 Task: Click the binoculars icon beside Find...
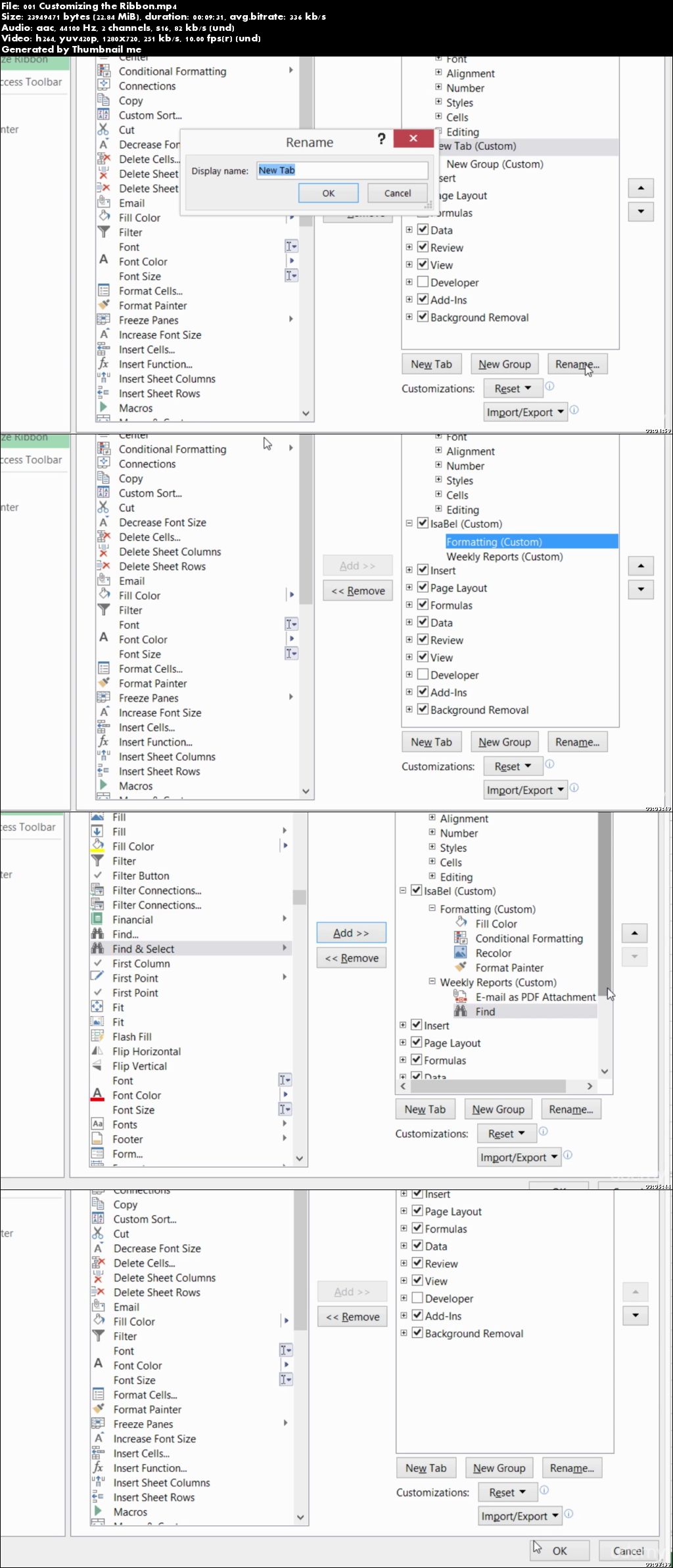pyautogui.click(x=97, y=933)
